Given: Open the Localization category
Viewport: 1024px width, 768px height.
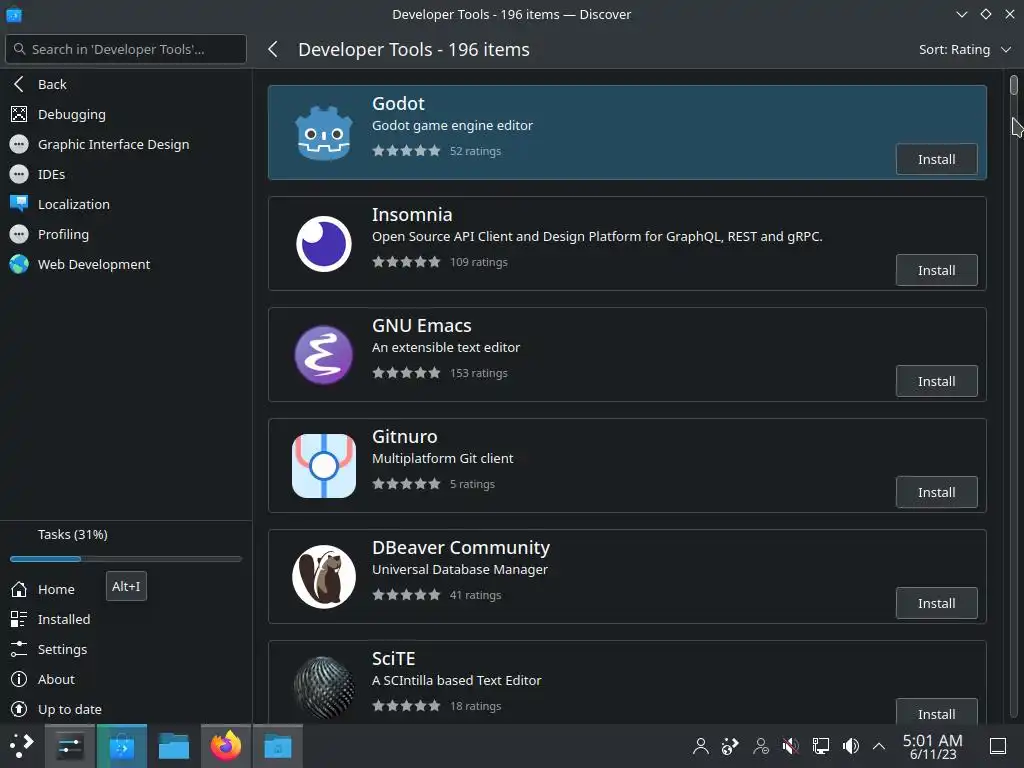Looking at the screenshot, I should (x=73, y=204).
